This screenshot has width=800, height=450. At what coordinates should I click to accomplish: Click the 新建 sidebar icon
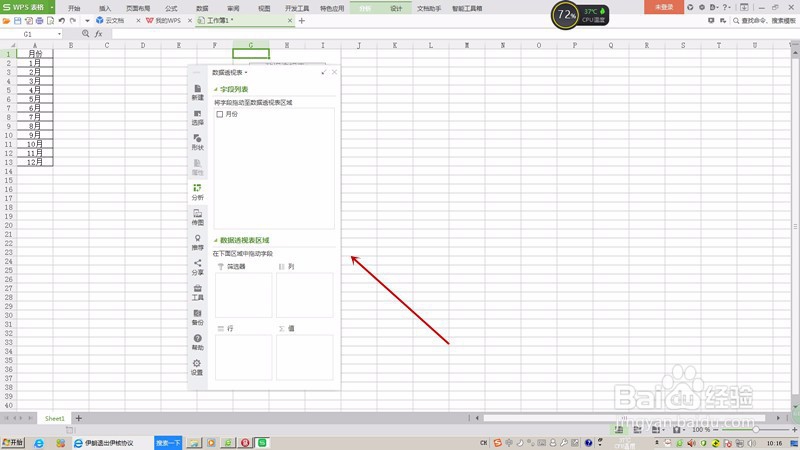pos(197,92)
